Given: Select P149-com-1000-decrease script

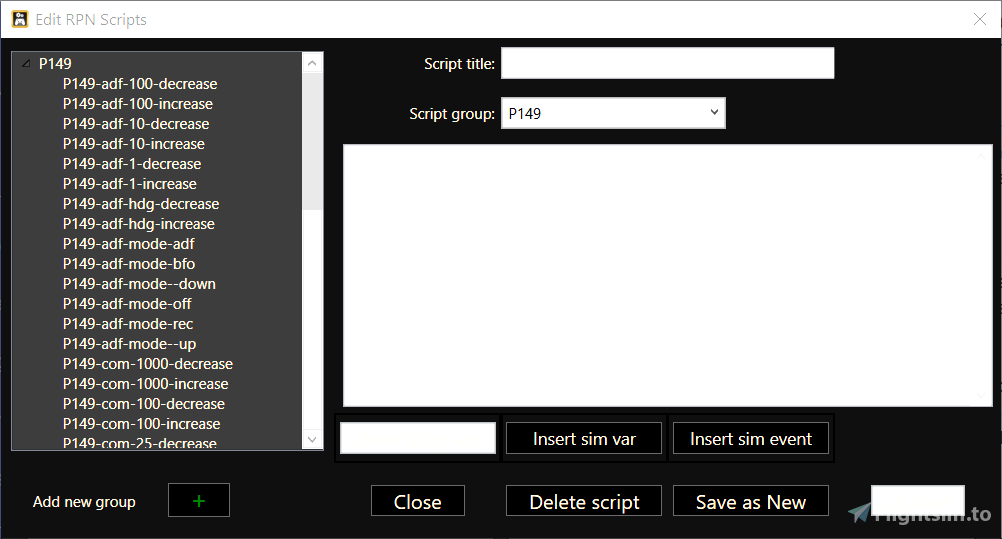Looking at the screenshot, I should click(x=148, y=364).
